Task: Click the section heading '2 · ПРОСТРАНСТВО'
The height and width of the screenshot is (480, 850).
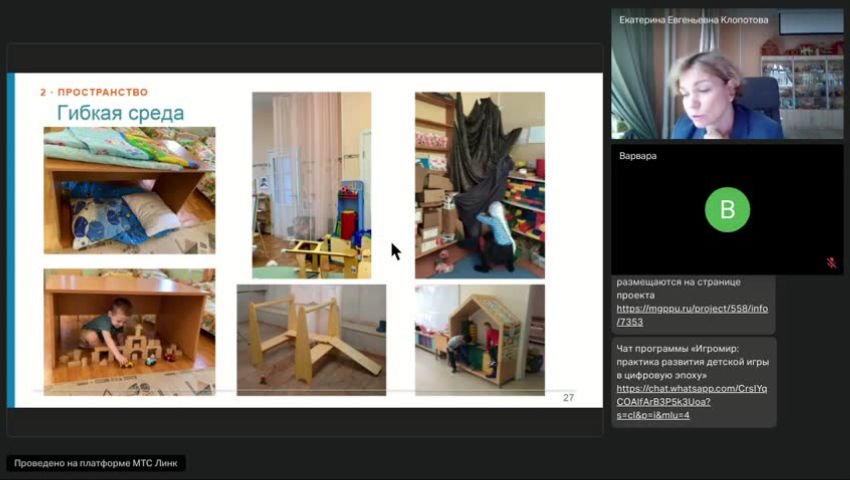Action: [94, 92]
